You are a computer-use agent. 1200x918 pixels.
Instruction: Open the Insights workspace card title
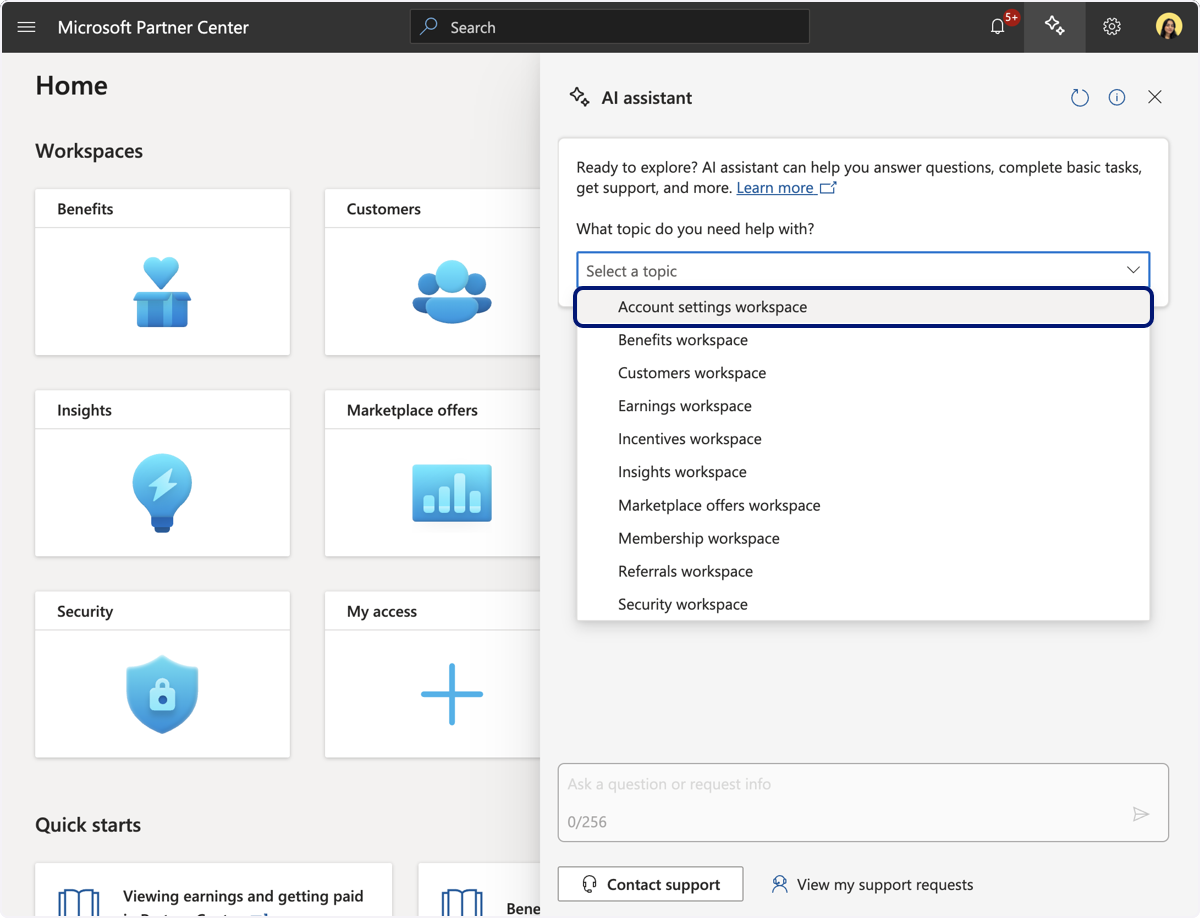[x=84, y=410]
